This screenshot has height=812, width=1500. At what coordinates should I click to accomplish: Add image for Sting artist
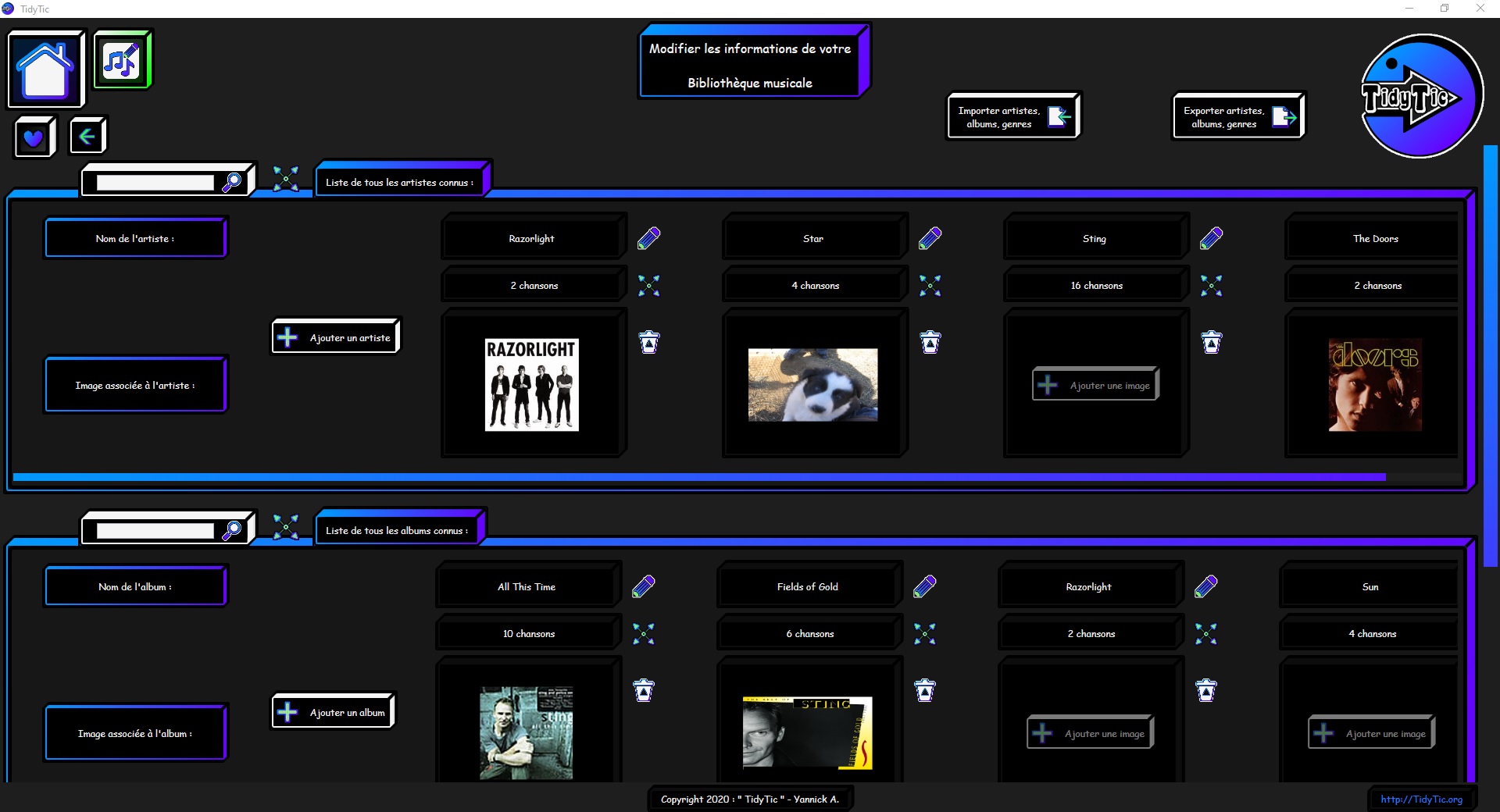point(1095,385)
